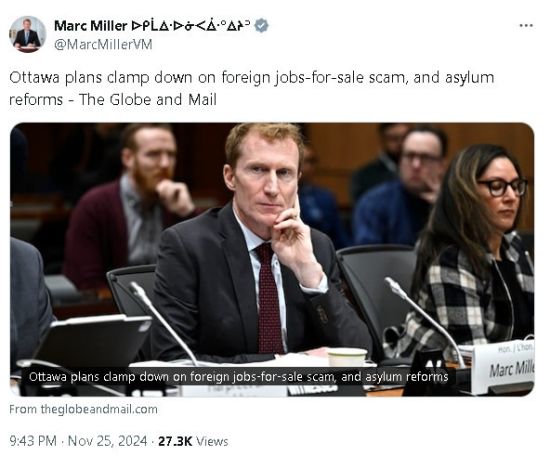Open the @MarcMillerVM handle link
550x456 pixels.
[x=103, y=45]
